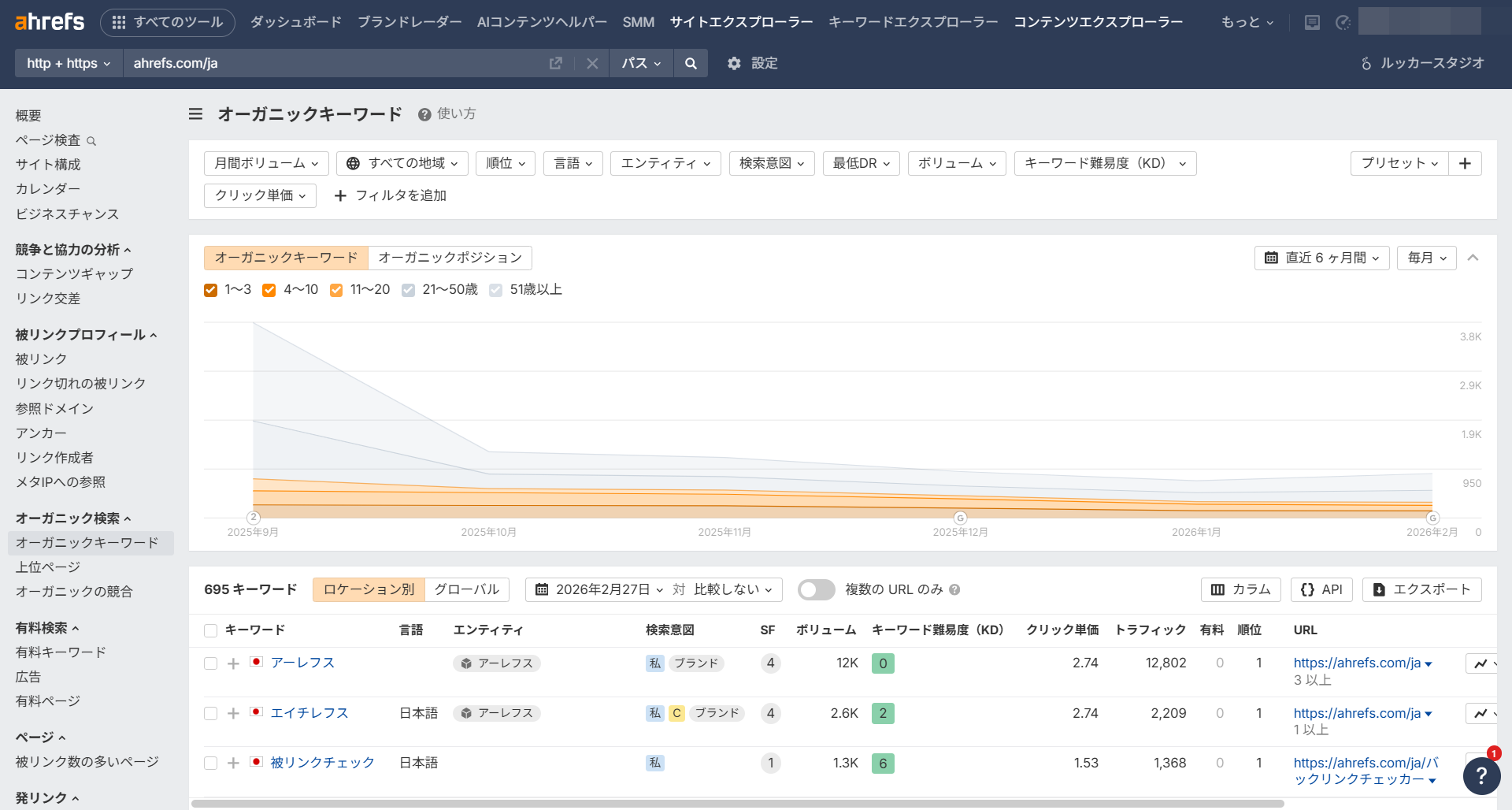Open the 月間ボリューム dropdown

point(266,163)
